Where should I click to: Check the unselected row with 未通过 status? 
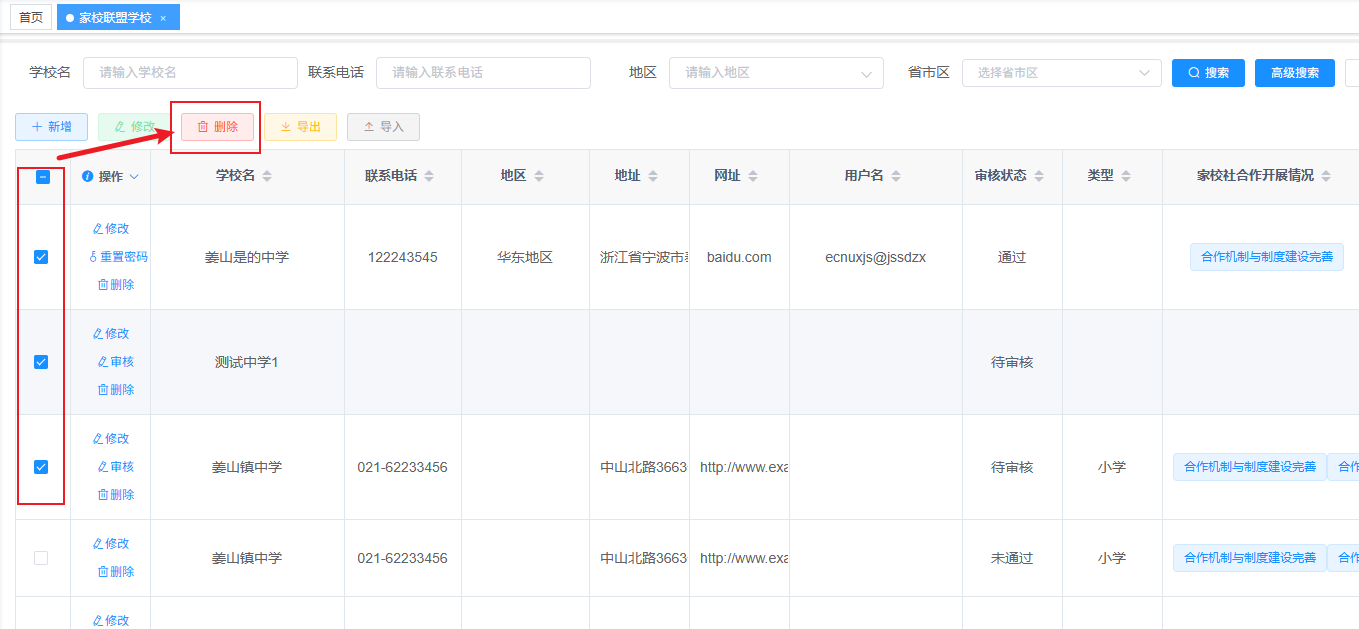pos(41,558)
